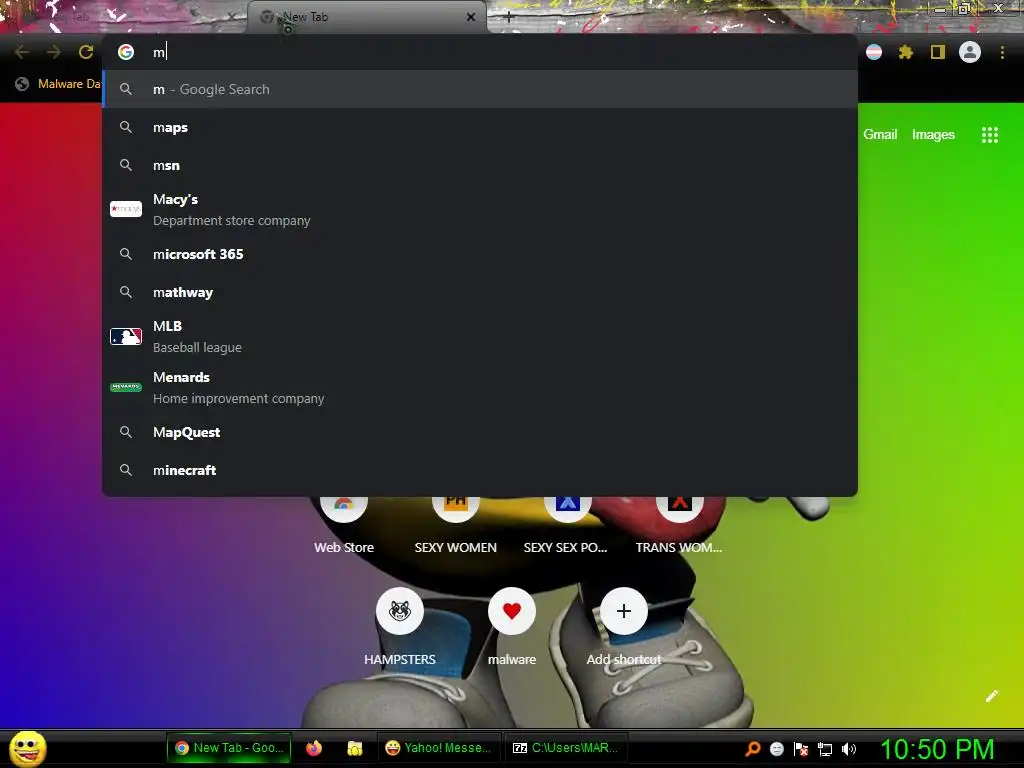Open the Extensions puzzle icon
The height and width of the screenshot is (768, 1024).
905,52
